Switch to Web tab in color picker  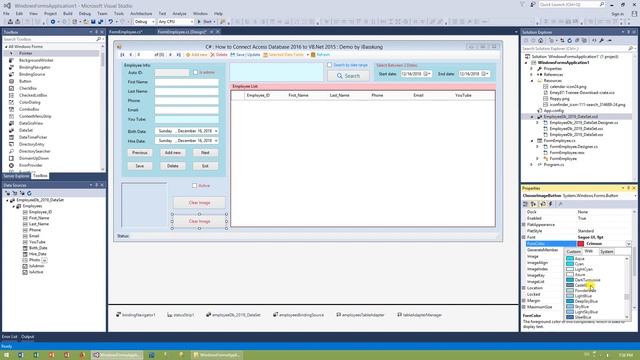(x=589, y=251)
